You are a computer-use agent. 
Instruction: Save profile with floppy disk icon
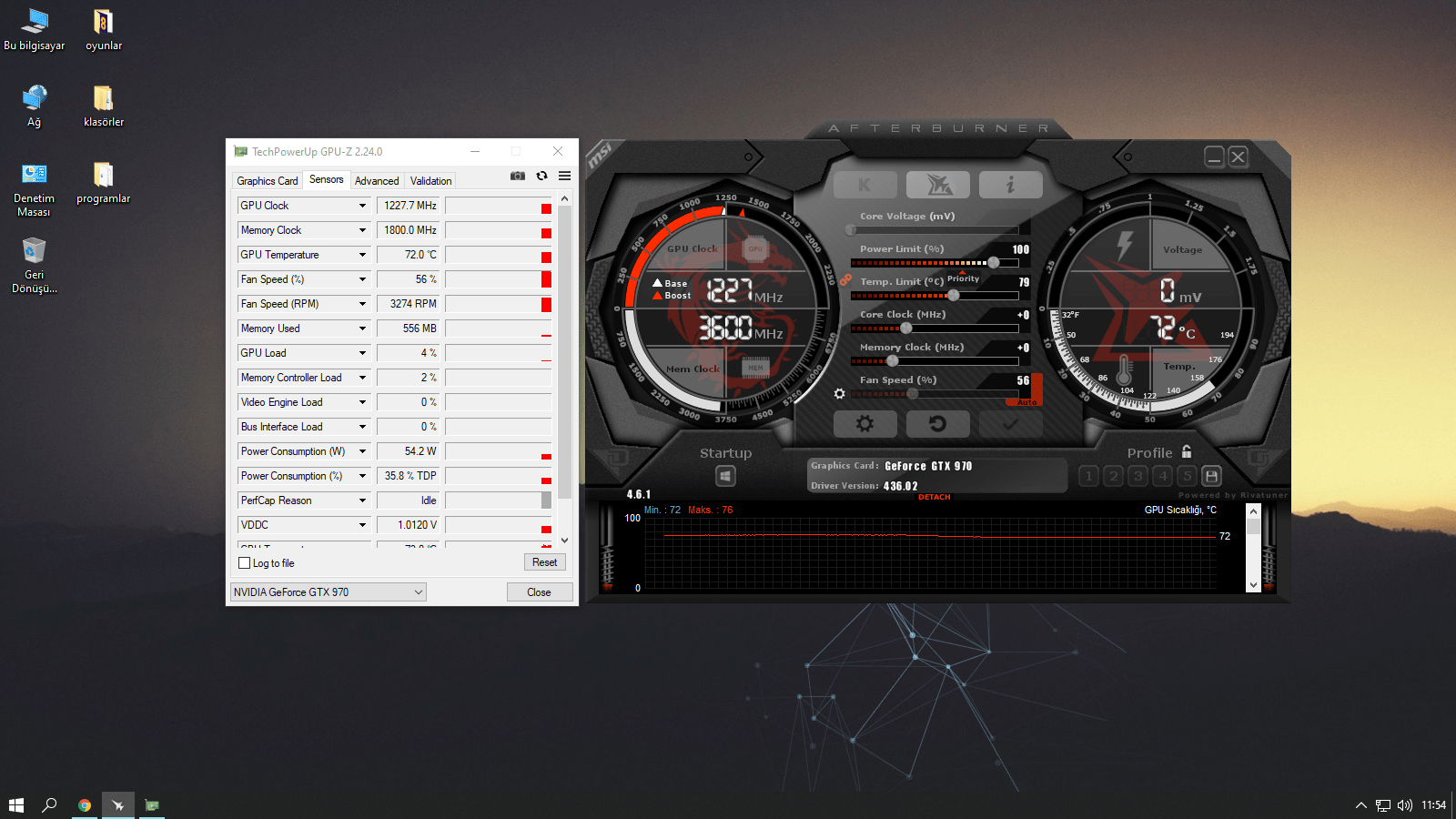pyautogui.click(x=1212, y=476)
